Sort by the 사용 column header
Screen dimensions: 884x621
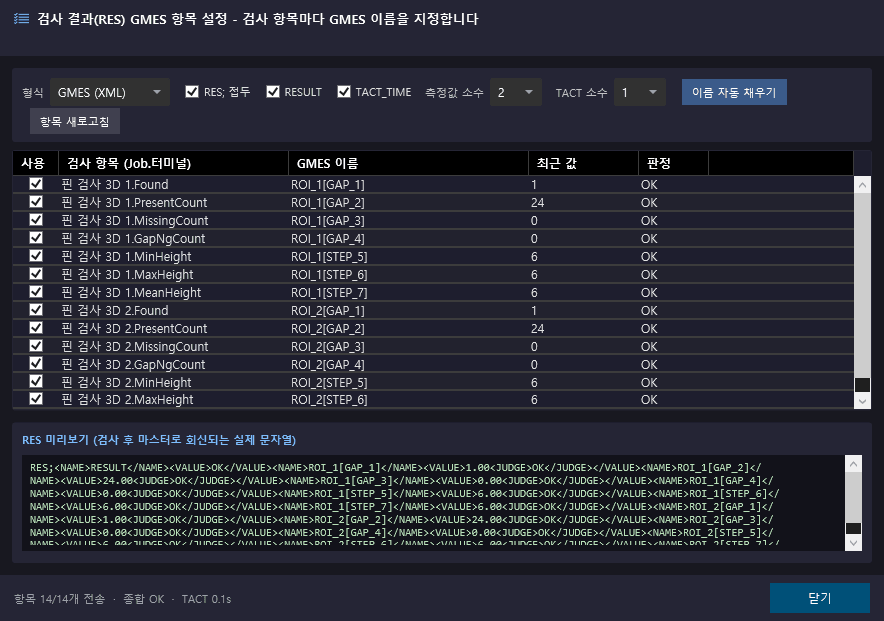[x=36, y=163]
